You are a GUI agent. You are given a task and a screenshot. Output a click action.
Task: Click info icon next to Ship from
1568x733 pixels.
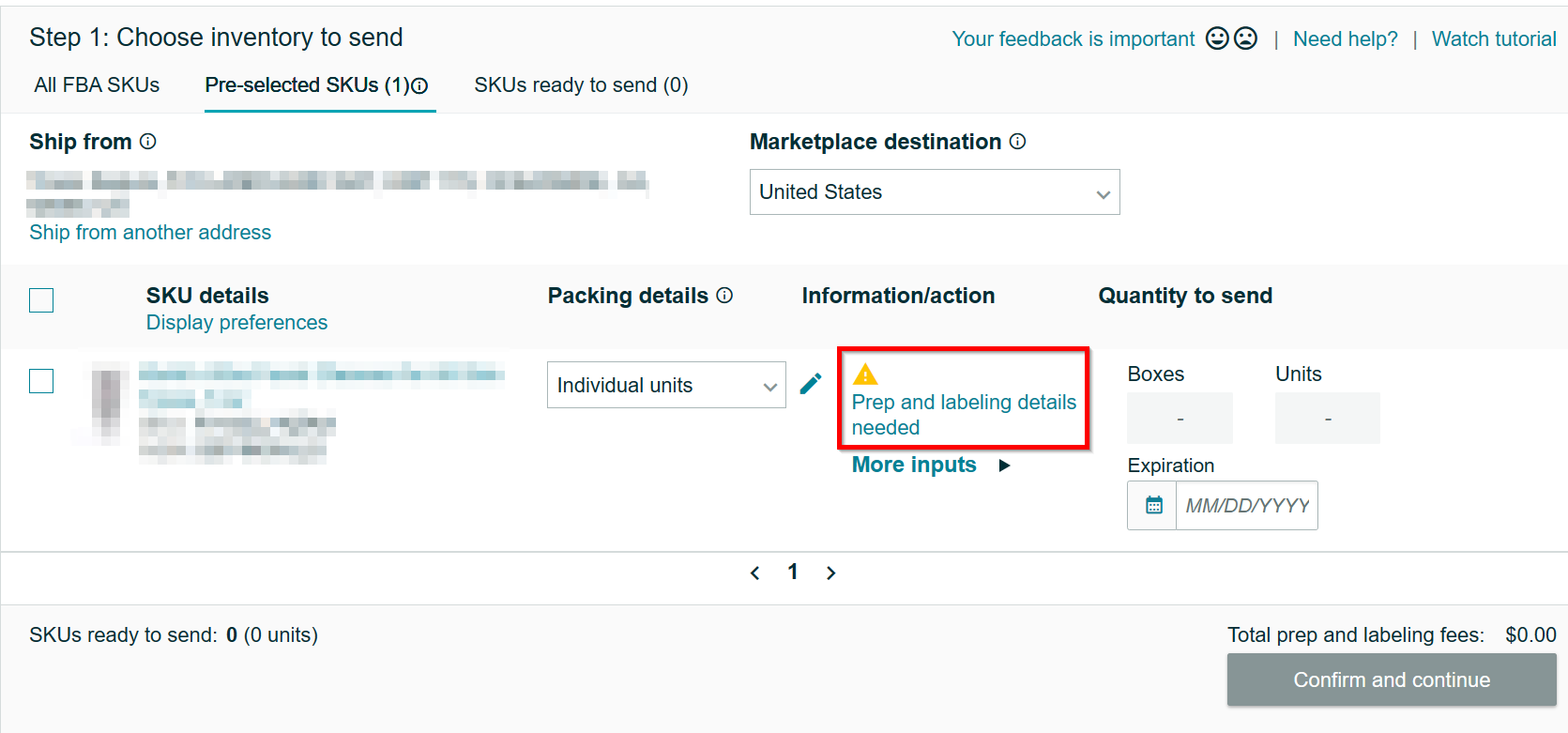coord(148,142)
